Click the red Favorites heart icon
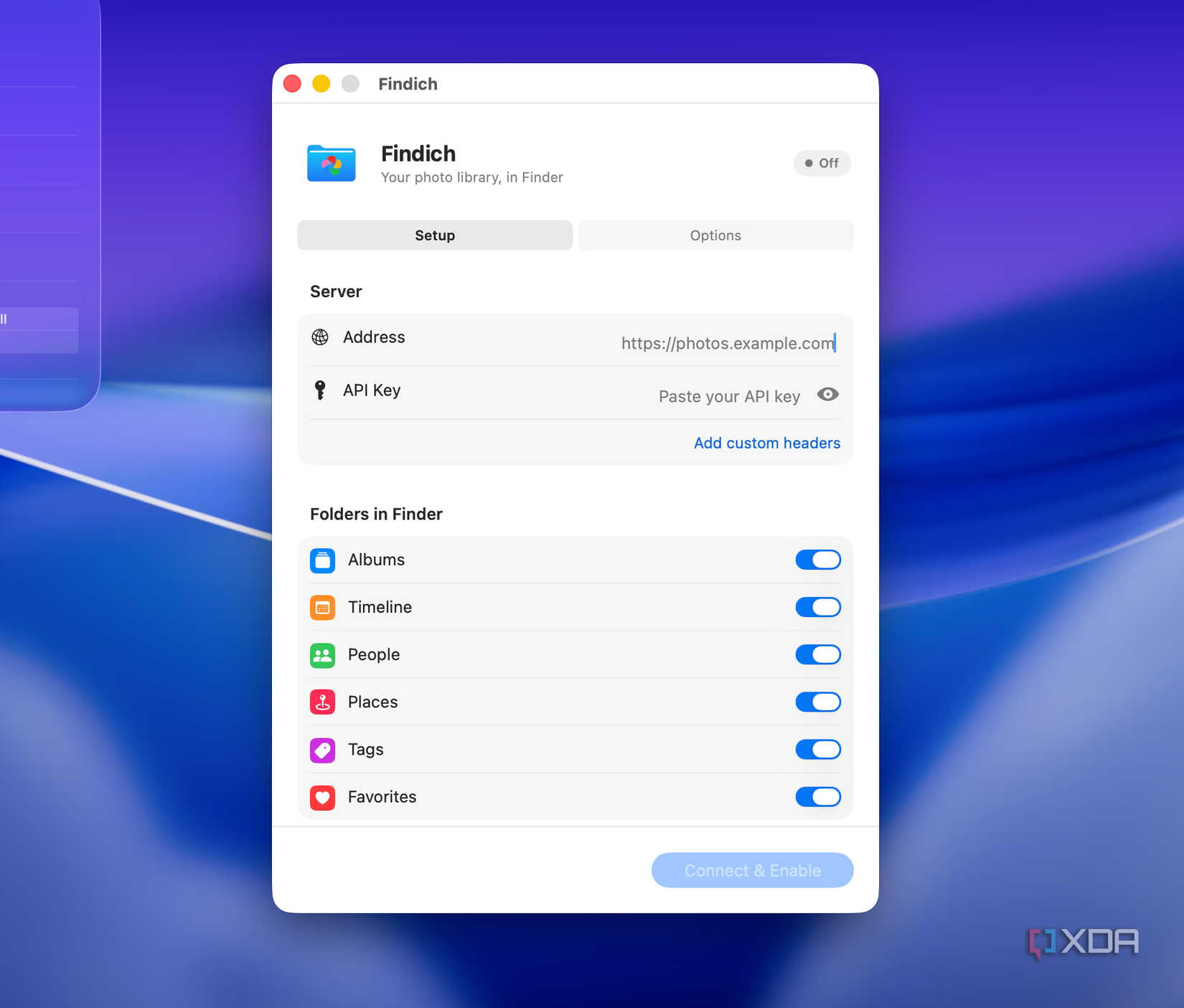The image size is (1184, 1008). point(322,797)
